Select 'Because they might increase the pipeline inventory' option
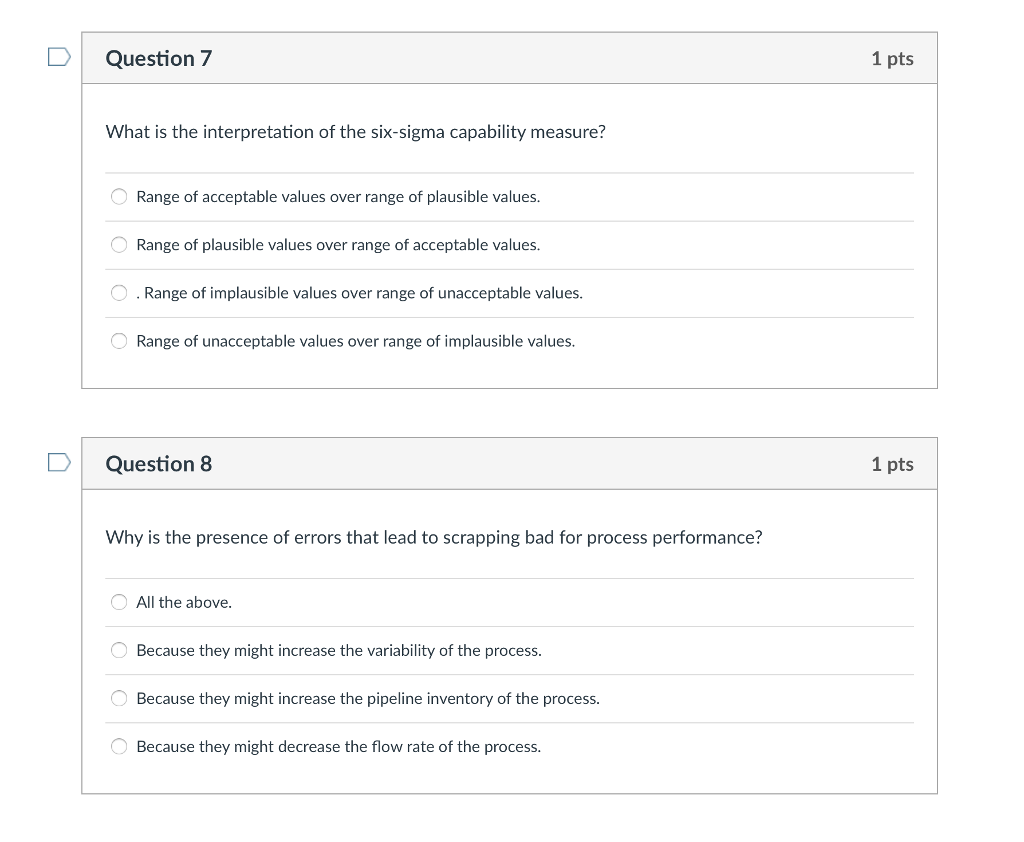1024x842 pixels. pyautogui.click(x=118, y=697)
